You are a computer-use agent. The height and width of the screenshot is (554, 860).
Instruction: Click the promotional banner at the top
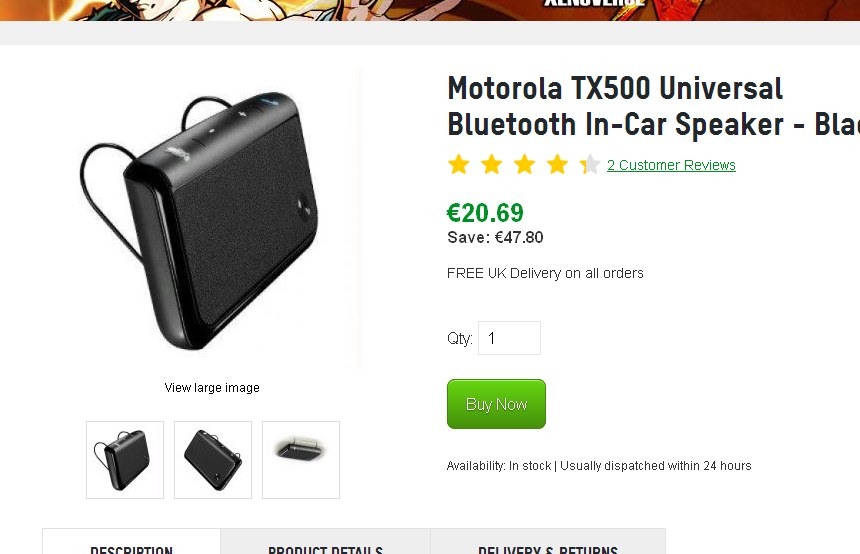point(430,10)
